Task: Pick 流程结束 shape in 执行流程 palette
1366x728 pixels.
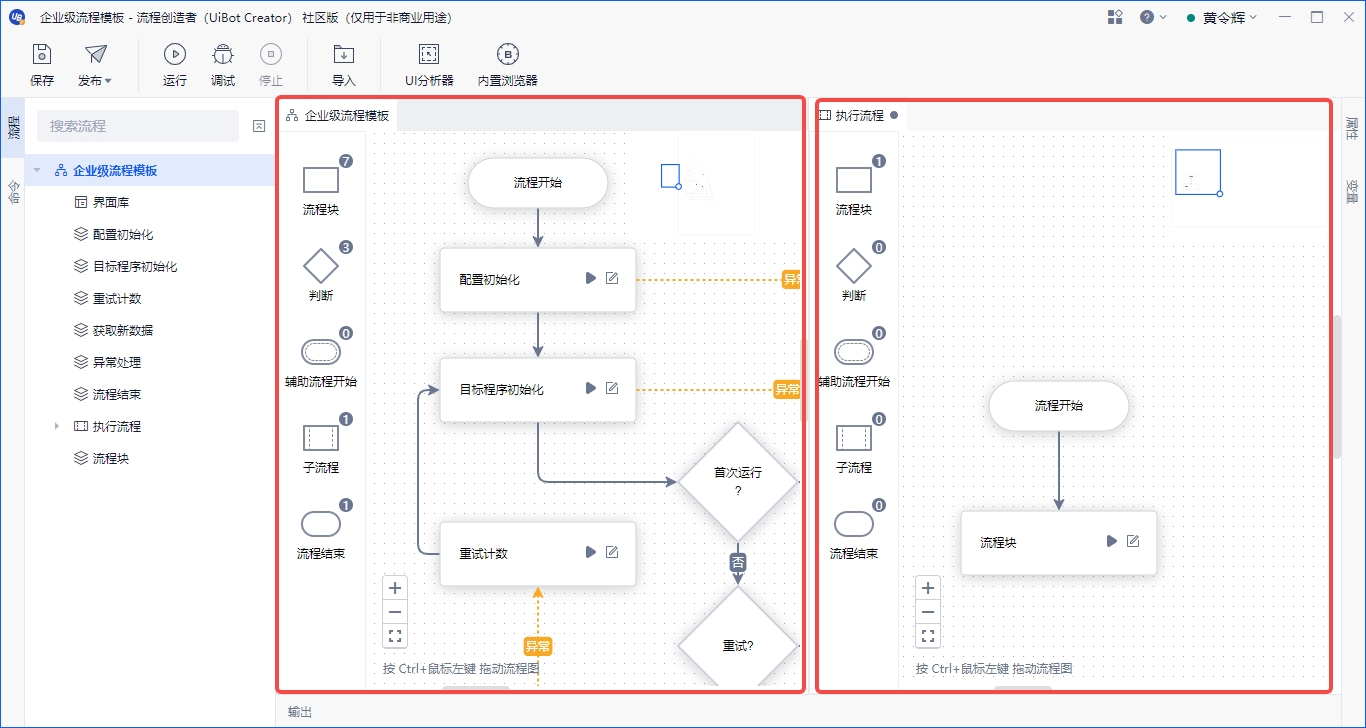Action: [854, 524]
